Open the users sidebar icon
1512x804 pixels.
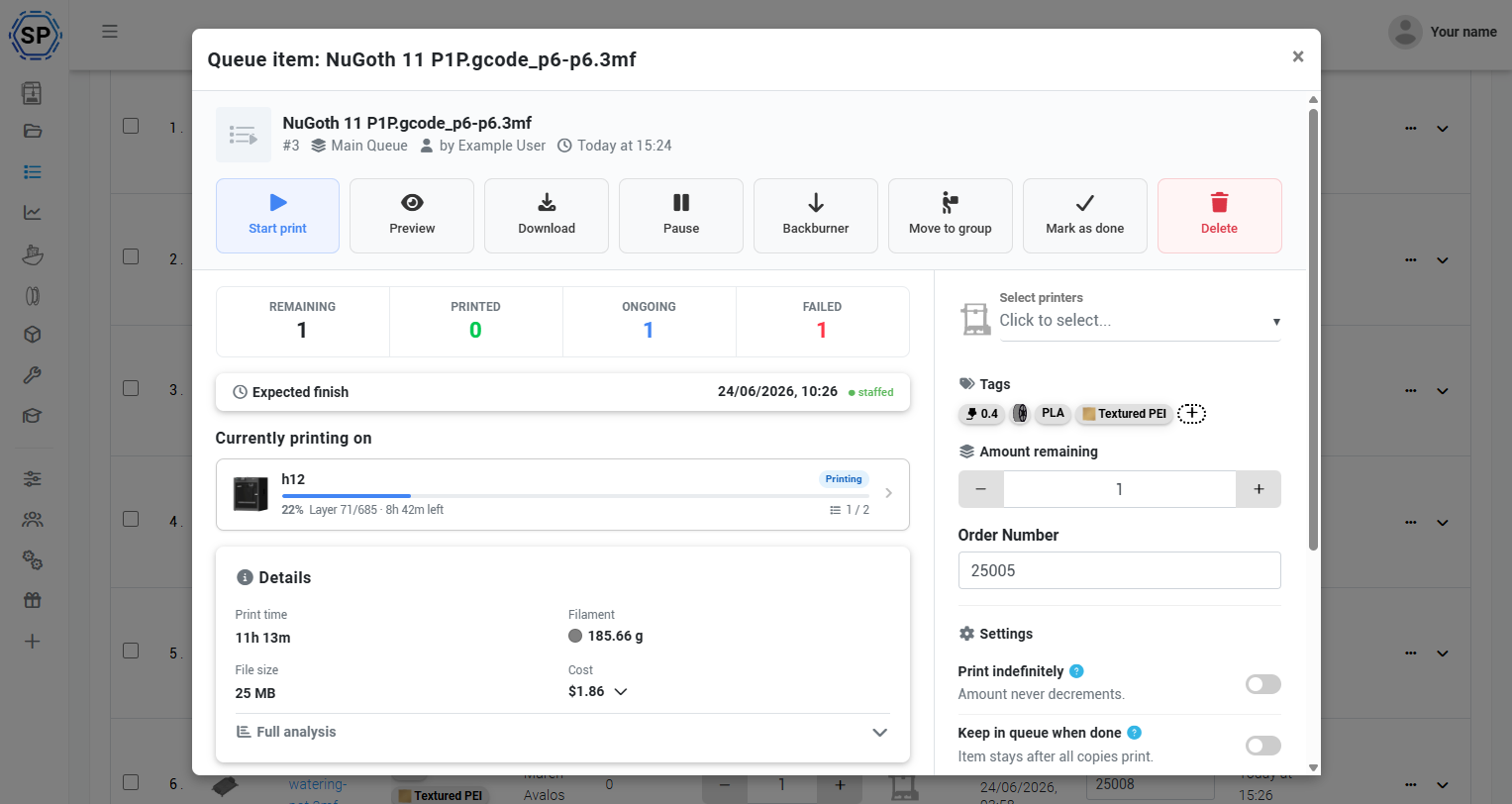[32, 519]
